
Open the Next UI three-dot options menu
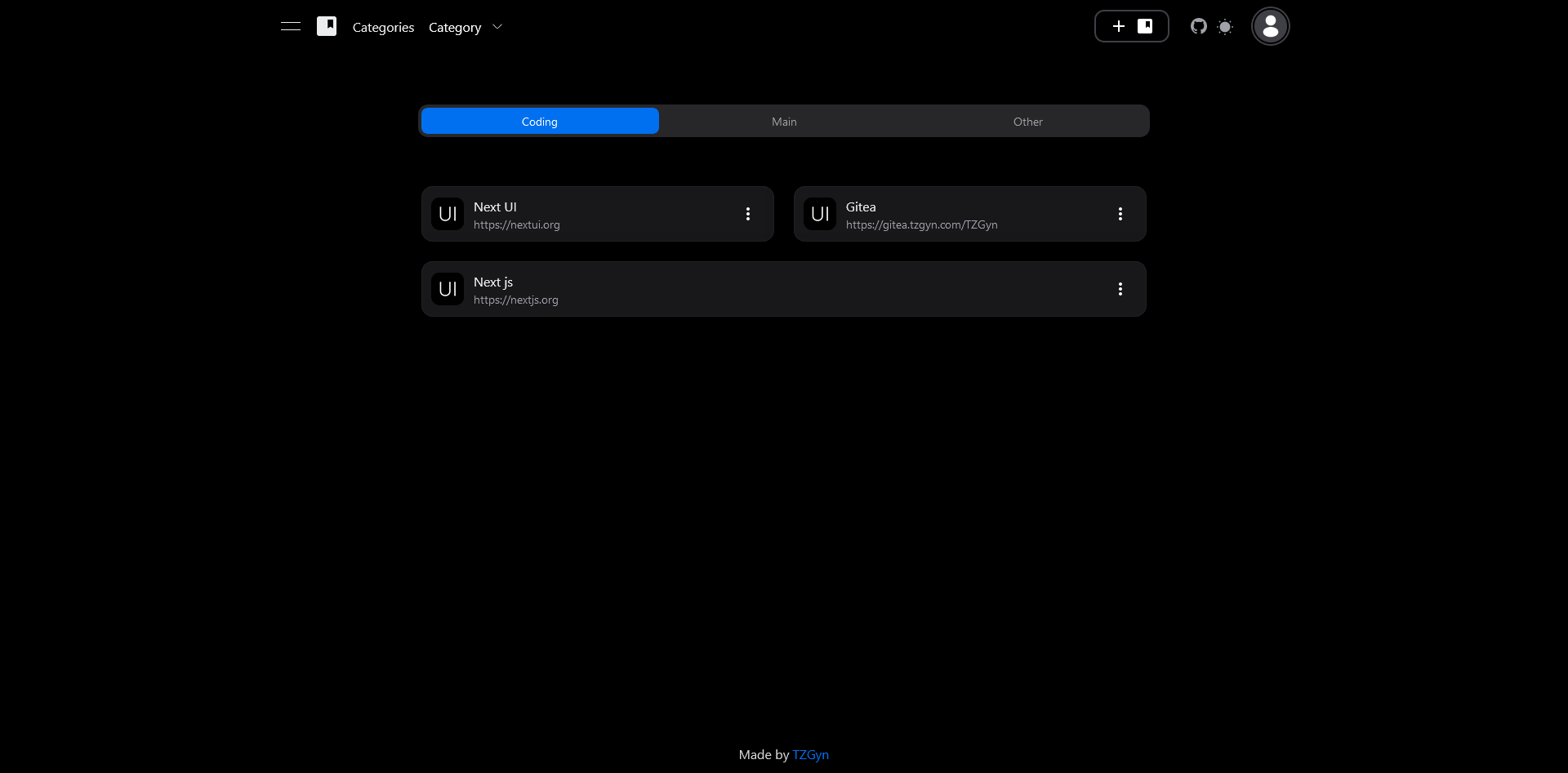(x=748, y=213)
